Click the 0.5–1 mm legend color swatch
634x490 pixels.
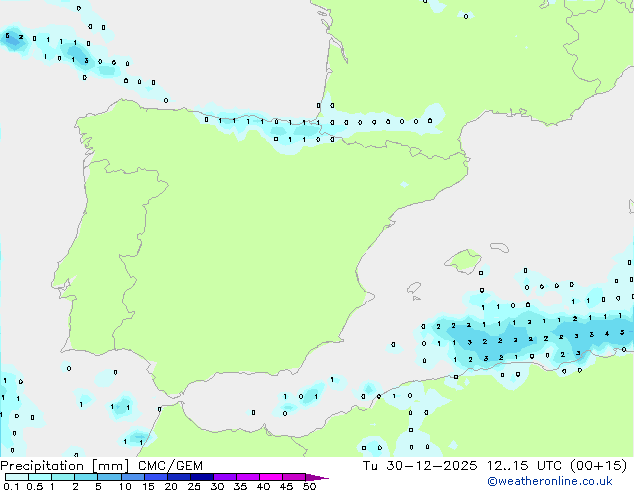tap(40, 477)
